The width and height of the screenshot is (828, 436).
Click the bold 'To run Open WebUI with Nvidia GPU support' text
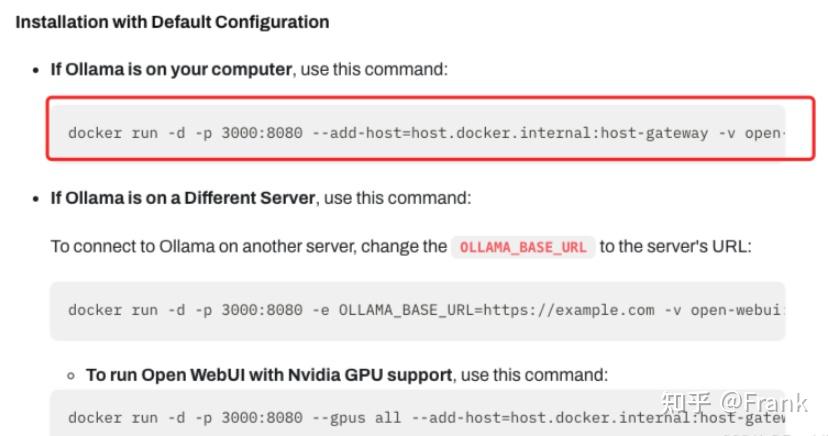(x=269, y=375)
